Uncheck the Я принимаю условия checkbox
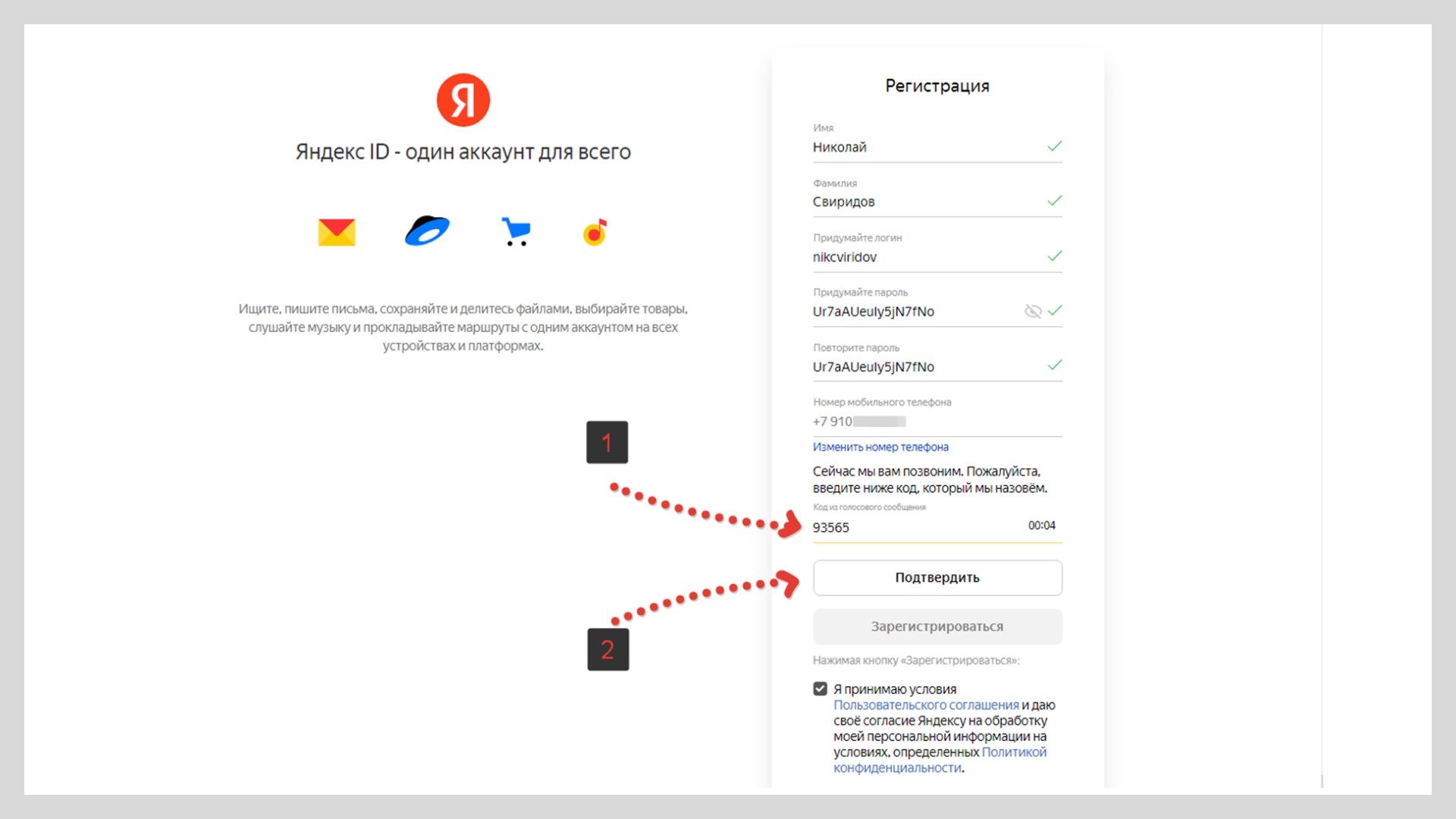 tap(820, 689)
